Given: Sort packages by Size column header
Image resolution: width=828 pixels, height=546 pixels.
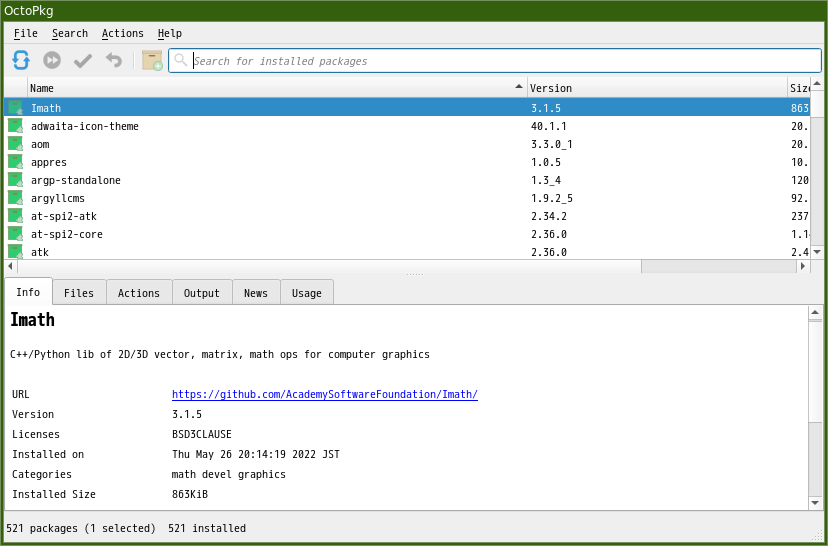Looking at the screenshot, I should pyautogui.click(x=798, y=88).
